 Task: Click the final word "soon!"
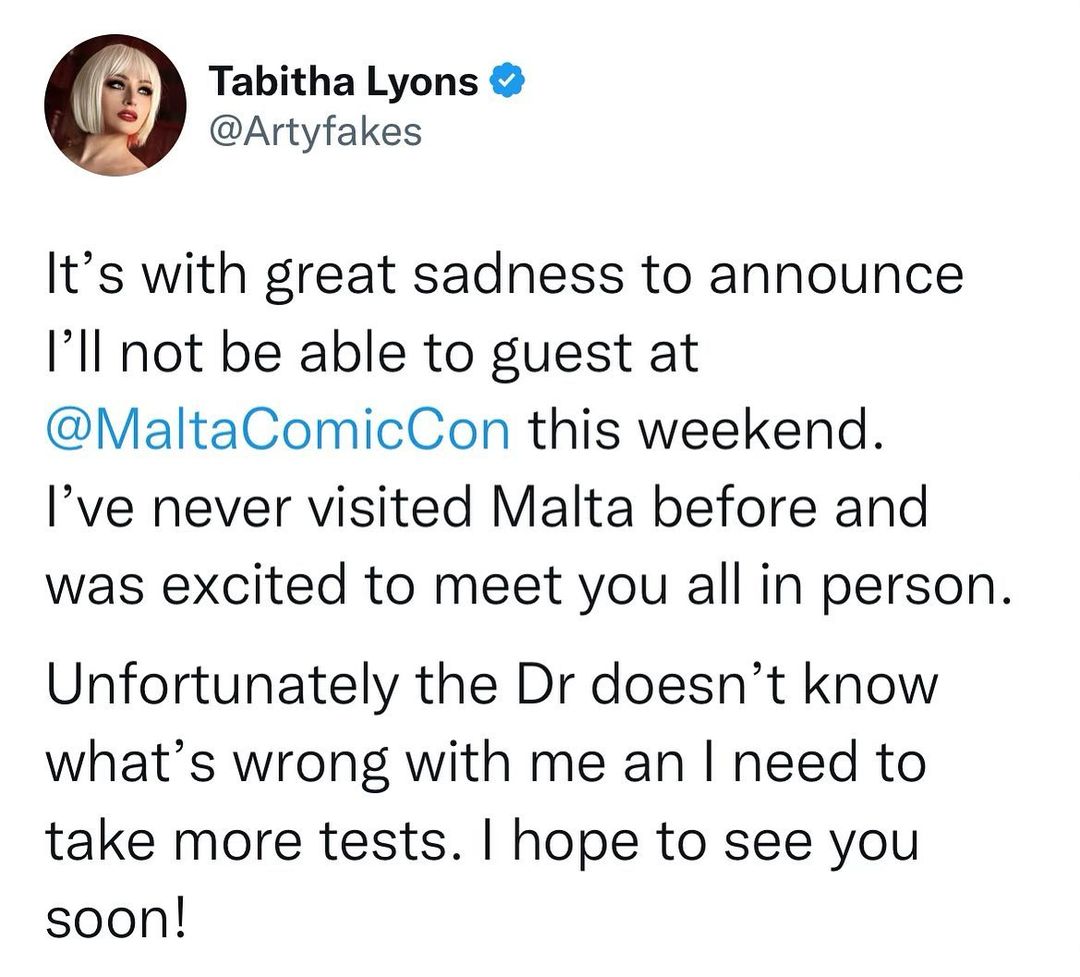pyautogui.click(x=115, y=918)
